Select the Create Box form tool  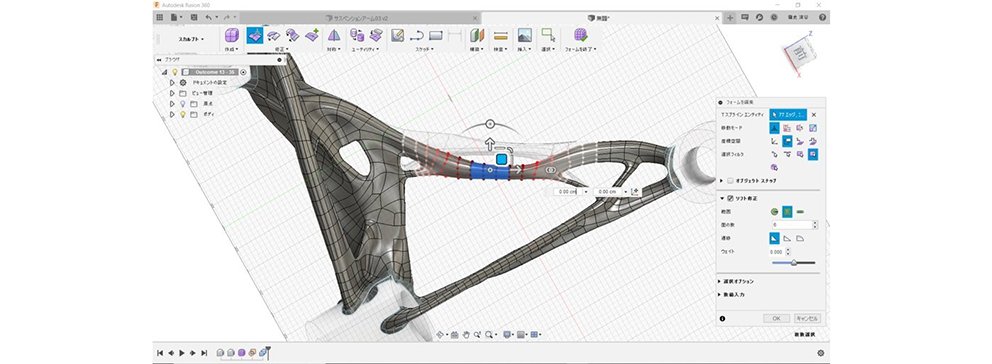click(x=232, y=35)
